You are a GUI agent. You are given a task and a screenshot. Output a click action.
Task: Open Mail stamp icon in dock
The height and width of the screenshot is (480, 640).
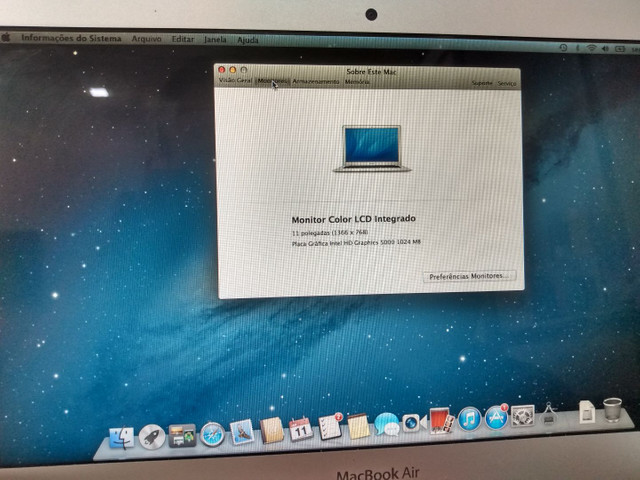242,432
